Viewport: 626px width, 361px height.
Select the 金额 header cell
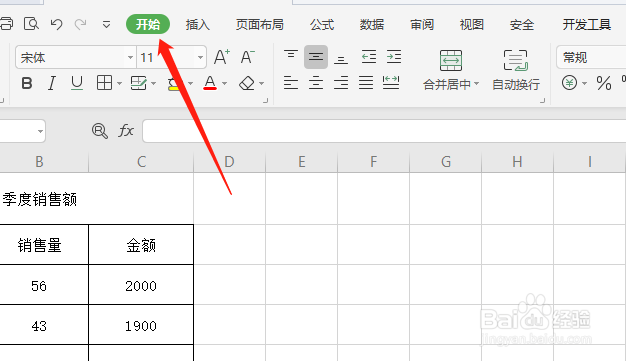click(141, 245)
